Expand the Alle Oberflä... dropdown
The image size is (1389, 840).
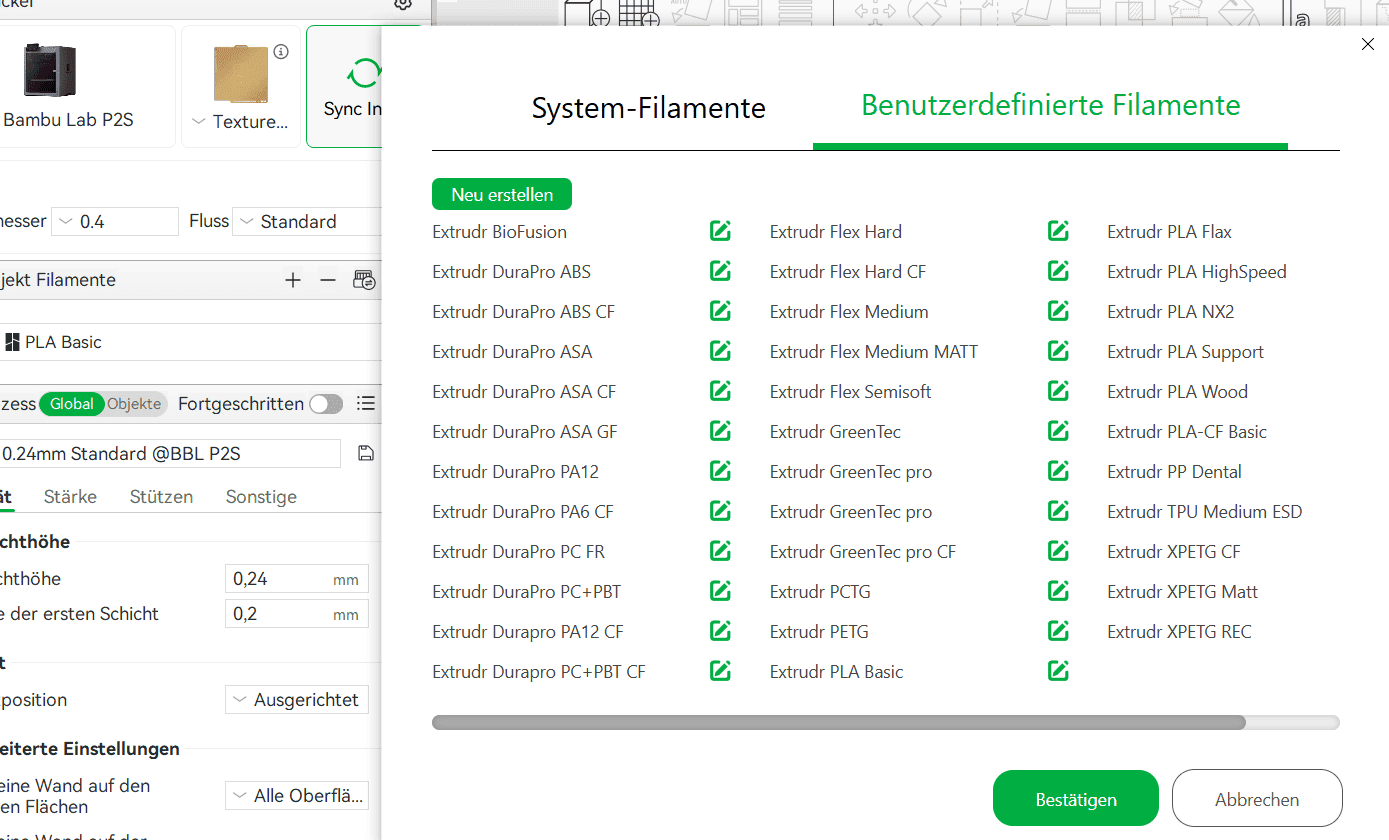[x=297, y=796]
